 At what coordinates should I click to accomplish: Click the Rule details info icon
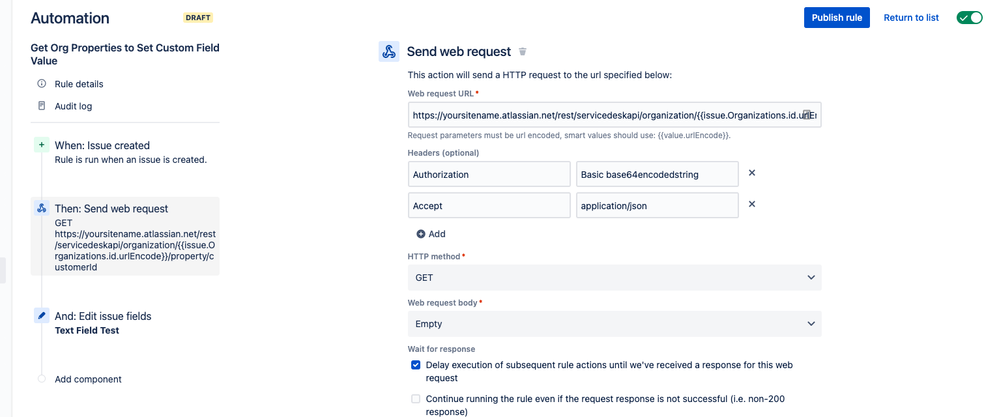pyautogui.click(x=42, y=84)
